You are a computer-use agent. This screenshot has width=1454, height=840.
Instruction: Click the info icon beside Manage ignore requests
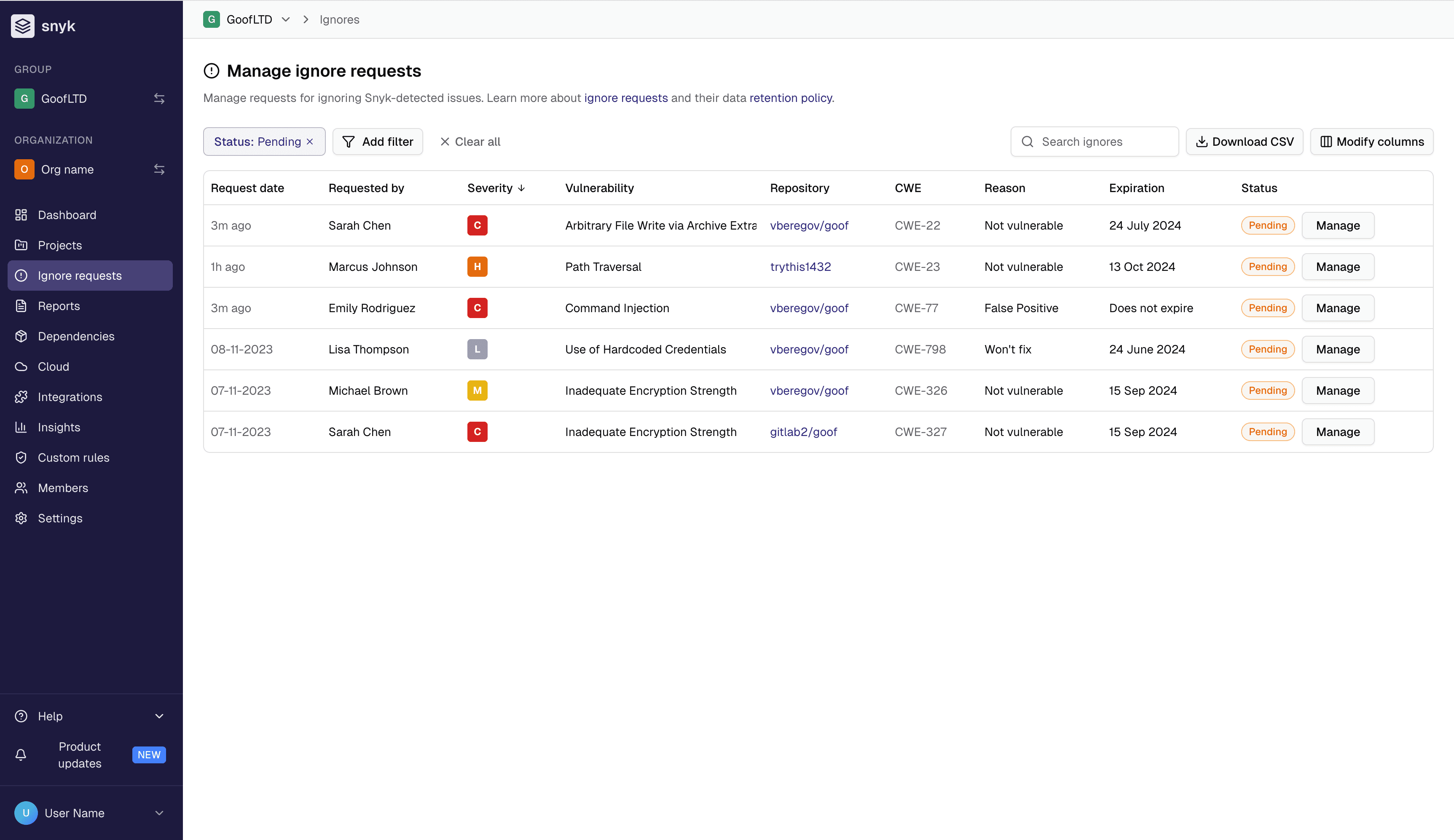point(212,71)
